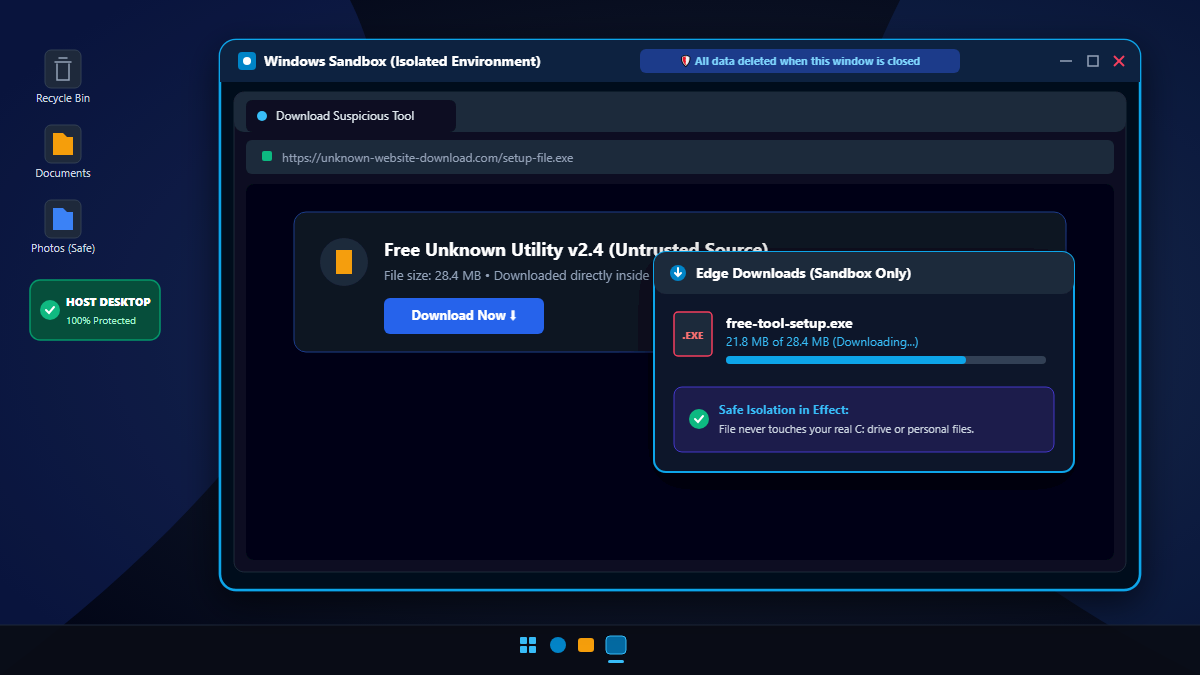Image resolution: width=1200 pixels, height=675 pixels.
Task: Click the blue dot on the Download Suspicious Tool tab
Action: pyautogui.click(x=262, y=116)
